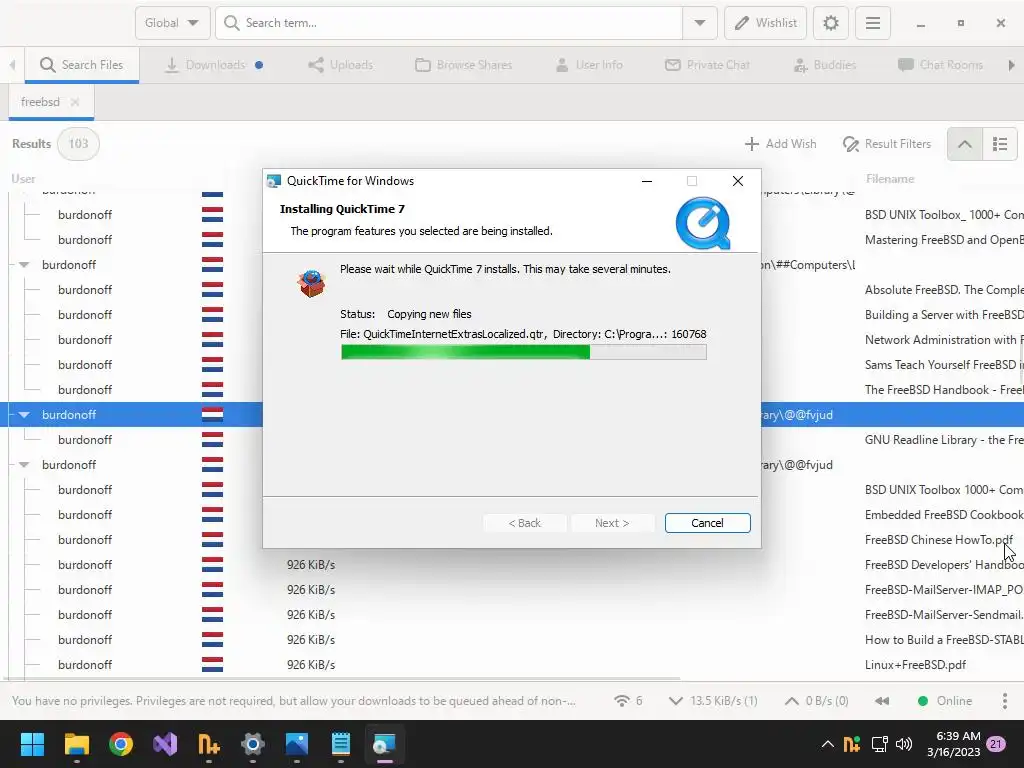Open the Global search scope dropdown

[x=172, y=23]
